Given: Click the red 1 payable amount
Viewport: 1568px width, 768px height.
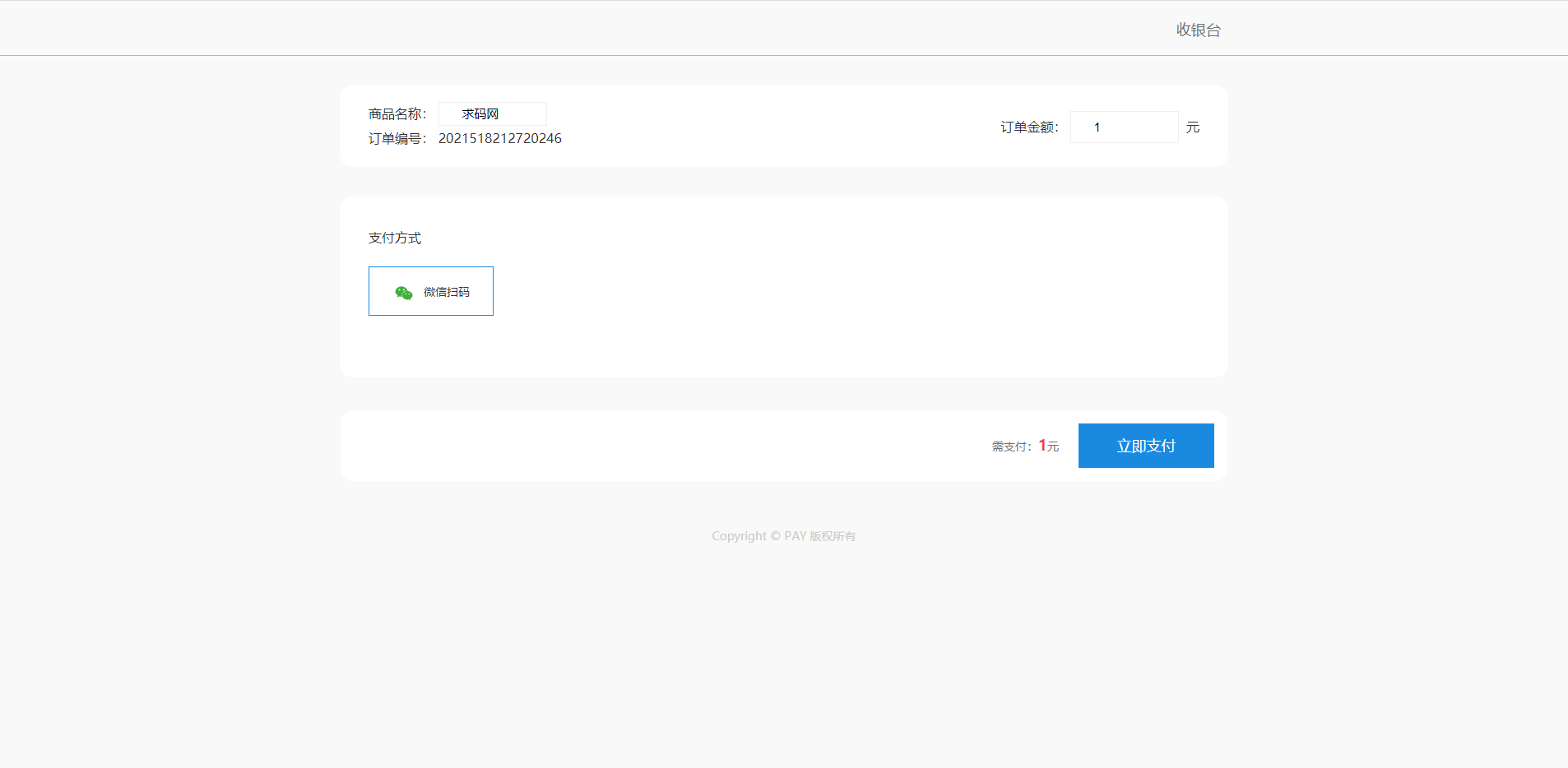Looking at the screenshot, I should pos(1042,445).
